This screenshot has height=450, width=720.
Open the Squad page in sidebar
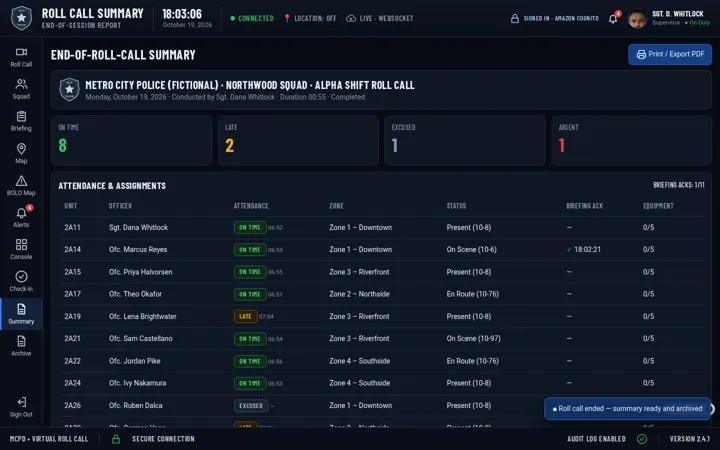pos(21,89)
